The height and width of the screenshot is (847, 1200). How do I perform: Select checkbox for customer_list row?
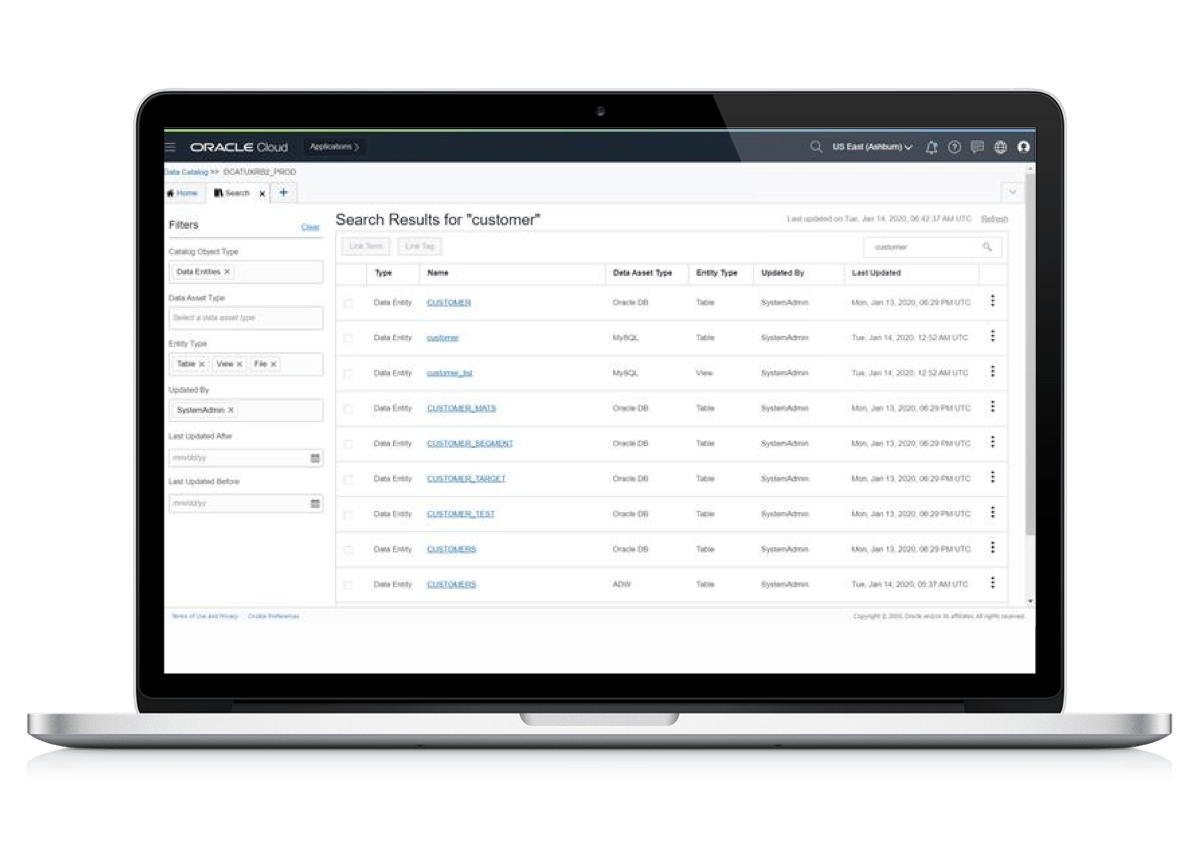point(348,373)
